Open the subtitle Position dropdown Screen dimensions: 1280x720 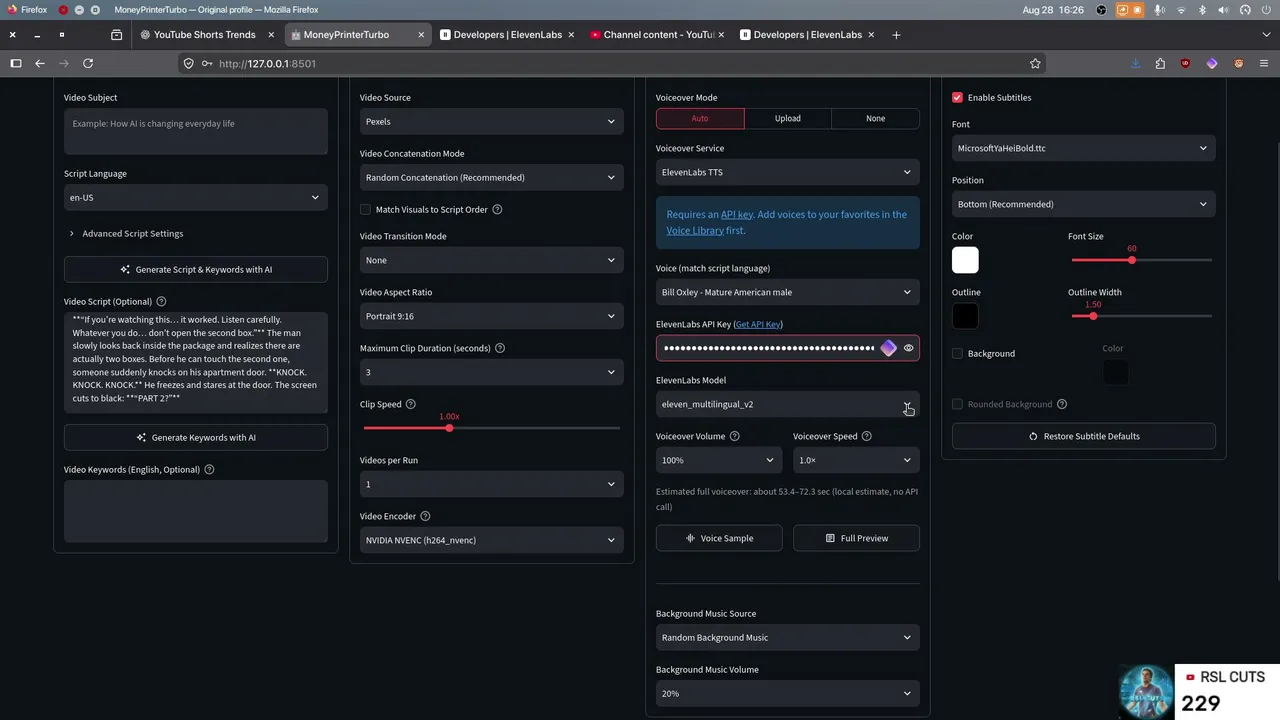click(x=1084, y=204)
